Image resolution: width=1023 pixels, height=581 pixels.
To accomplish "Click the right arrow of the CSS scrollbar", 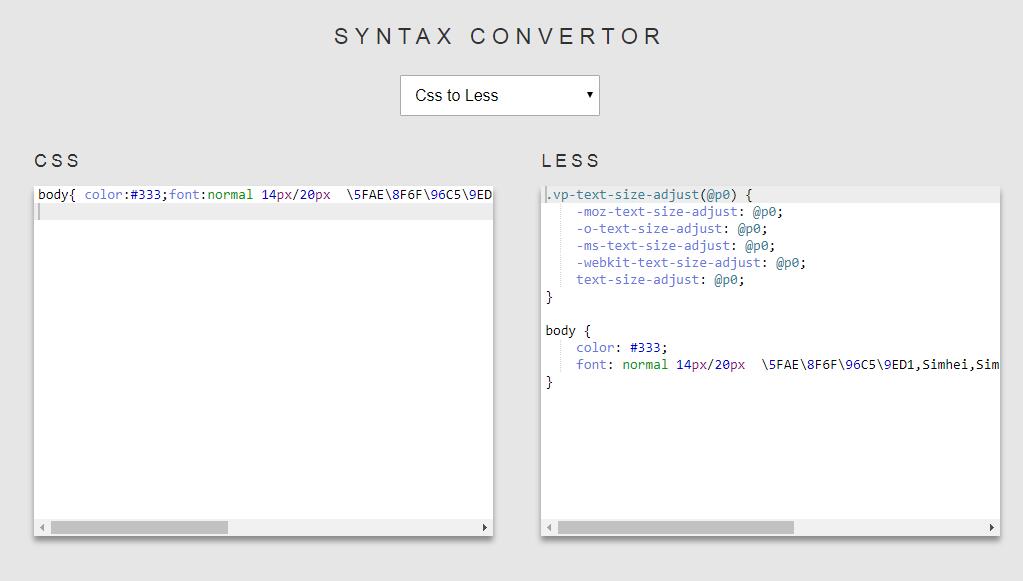I will pos(486,527).
